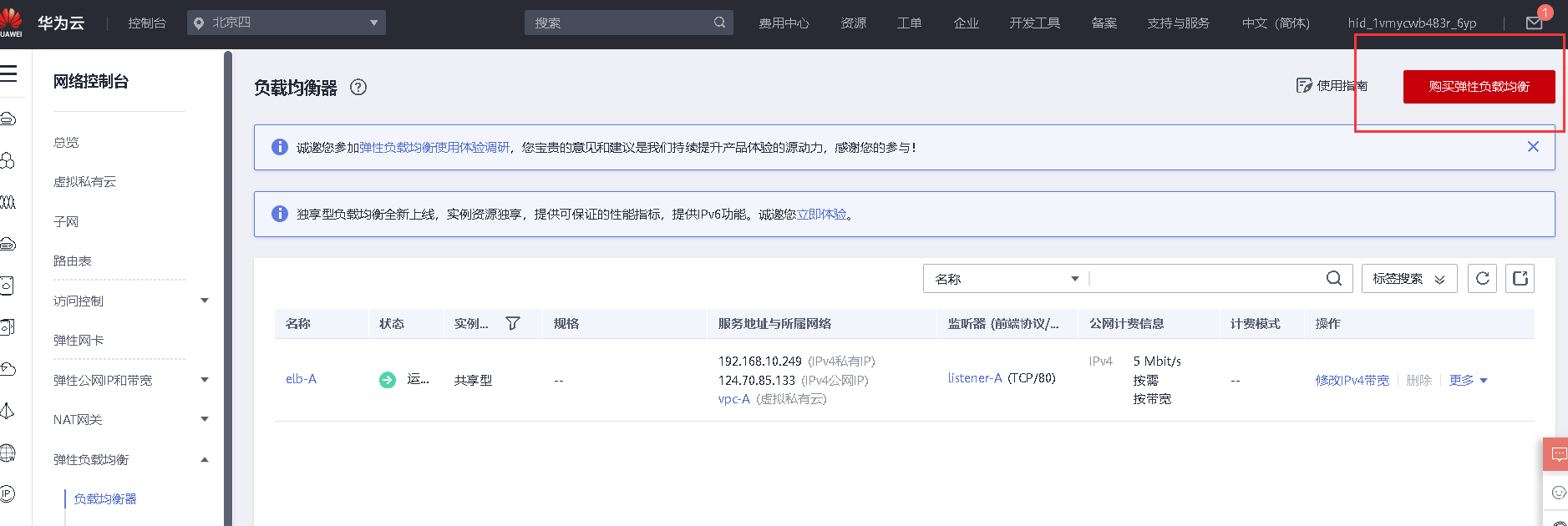Close the survey invitation banner

tap(1533, 147)
